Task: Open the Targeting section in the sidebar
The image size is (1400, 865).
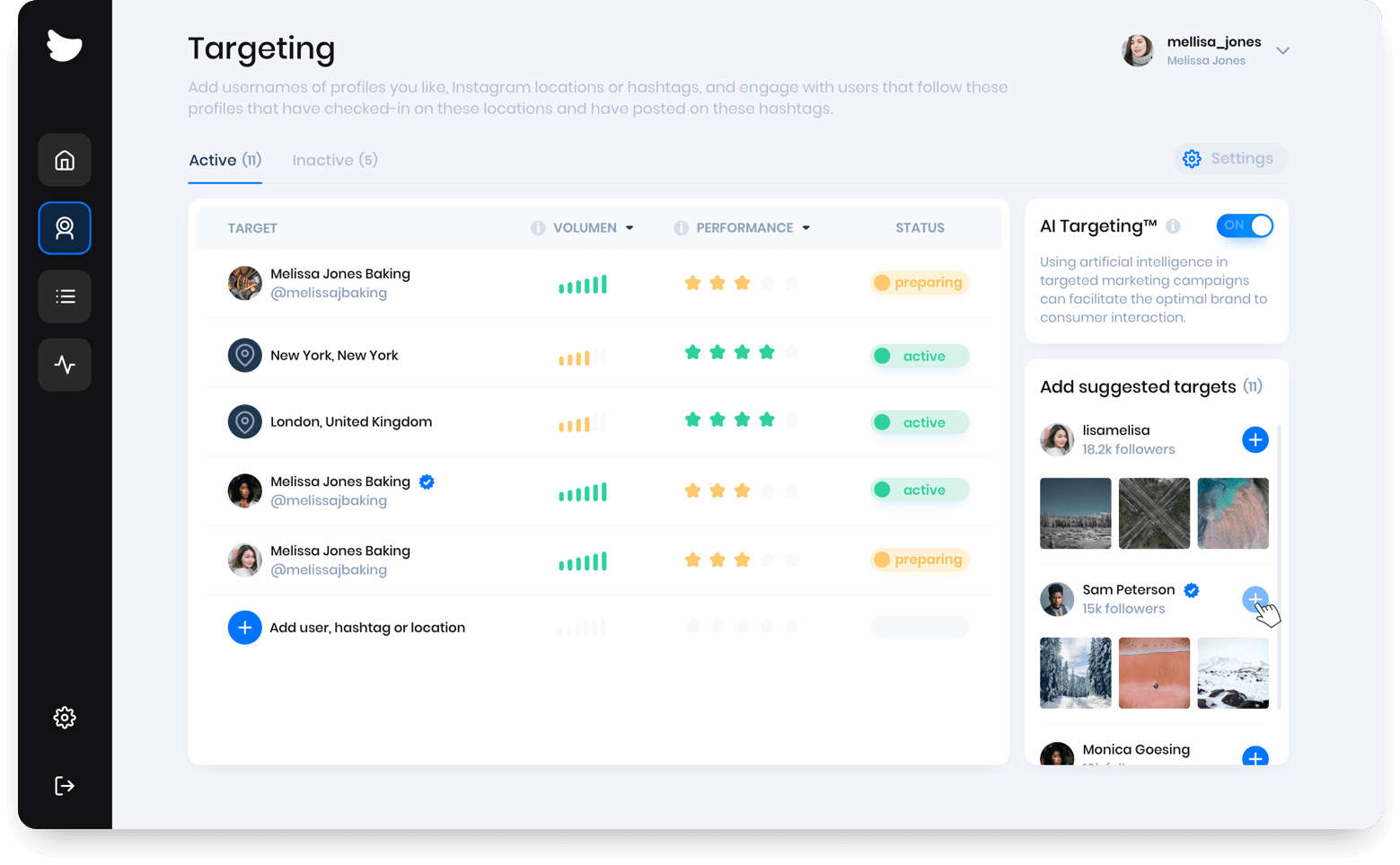Action: pyautogui.click(x=65, y=228)
